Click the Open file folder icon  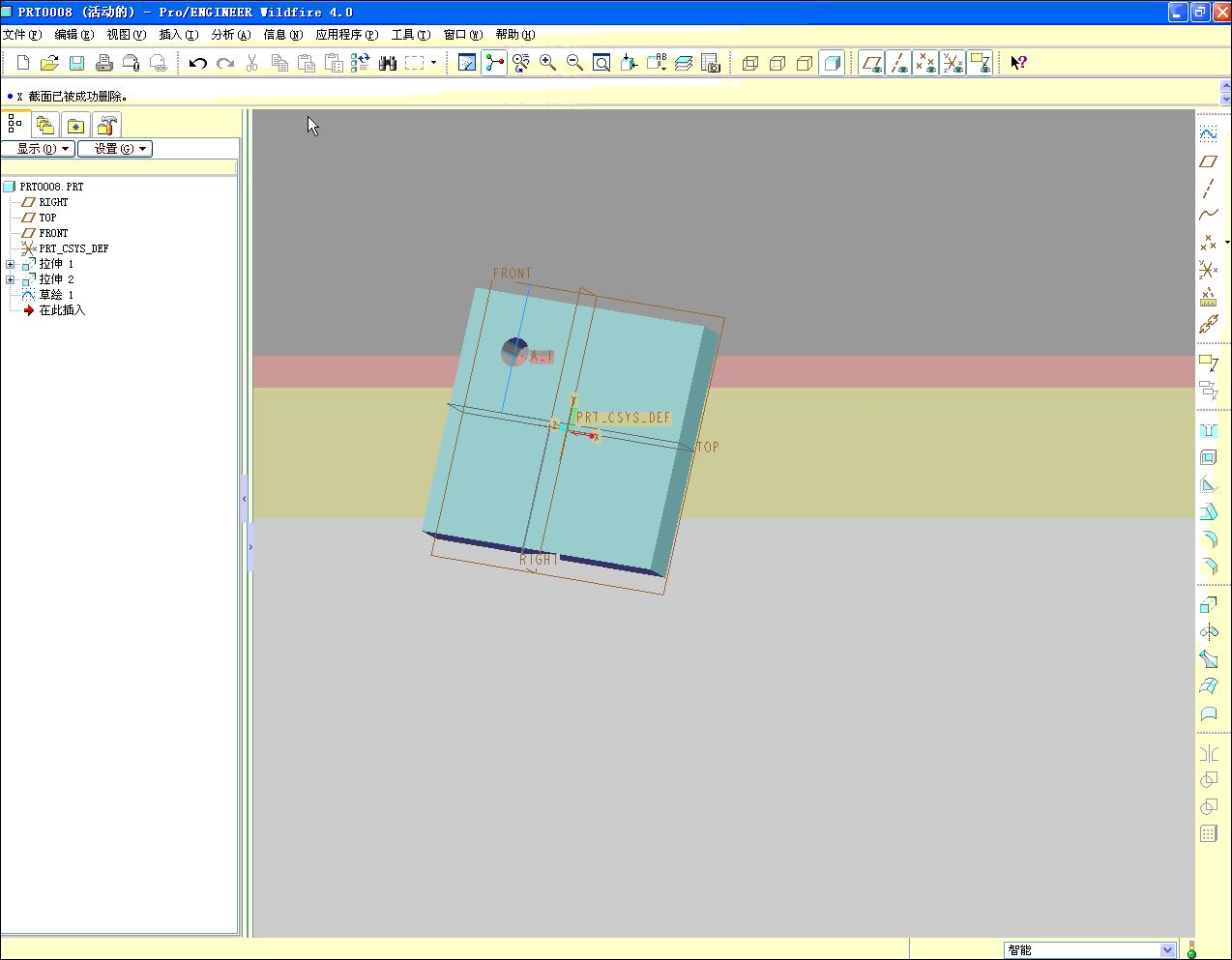click(50, 63)
